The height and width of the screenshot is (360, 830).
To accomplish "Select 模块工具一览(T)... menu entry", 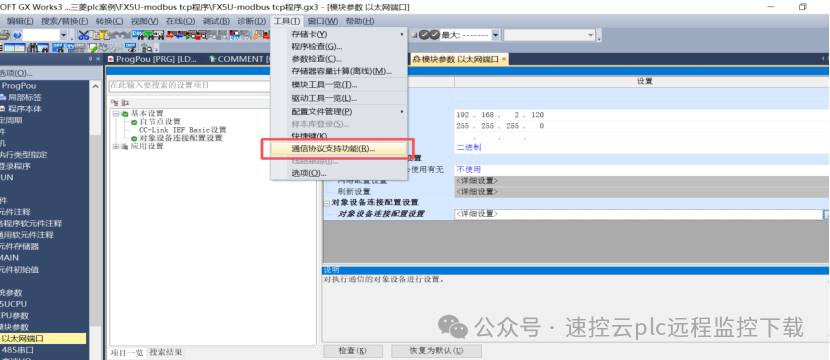I will (x=339, y=85).
